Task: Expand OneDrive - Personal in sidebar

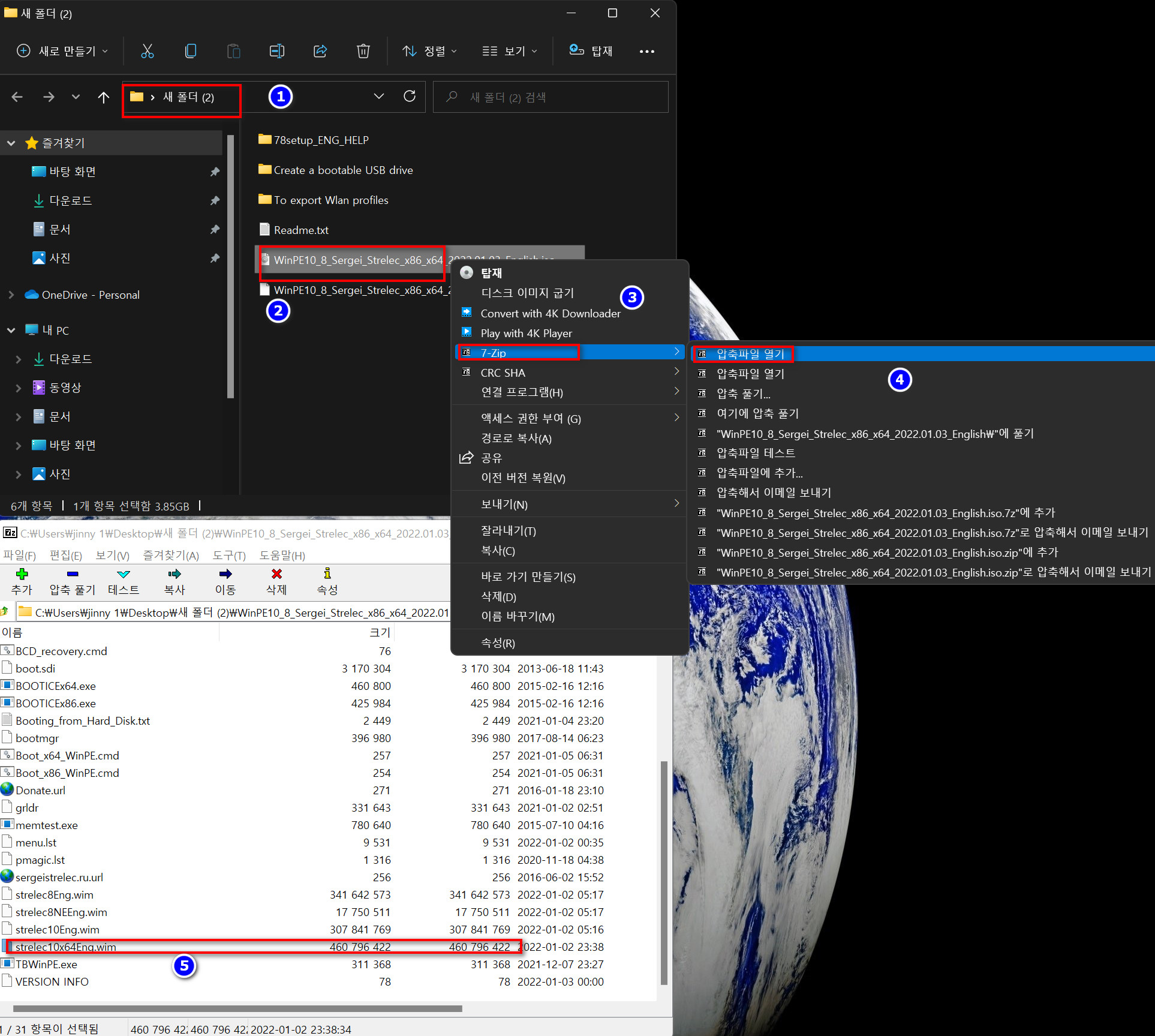Action: (x=11, y=295)
